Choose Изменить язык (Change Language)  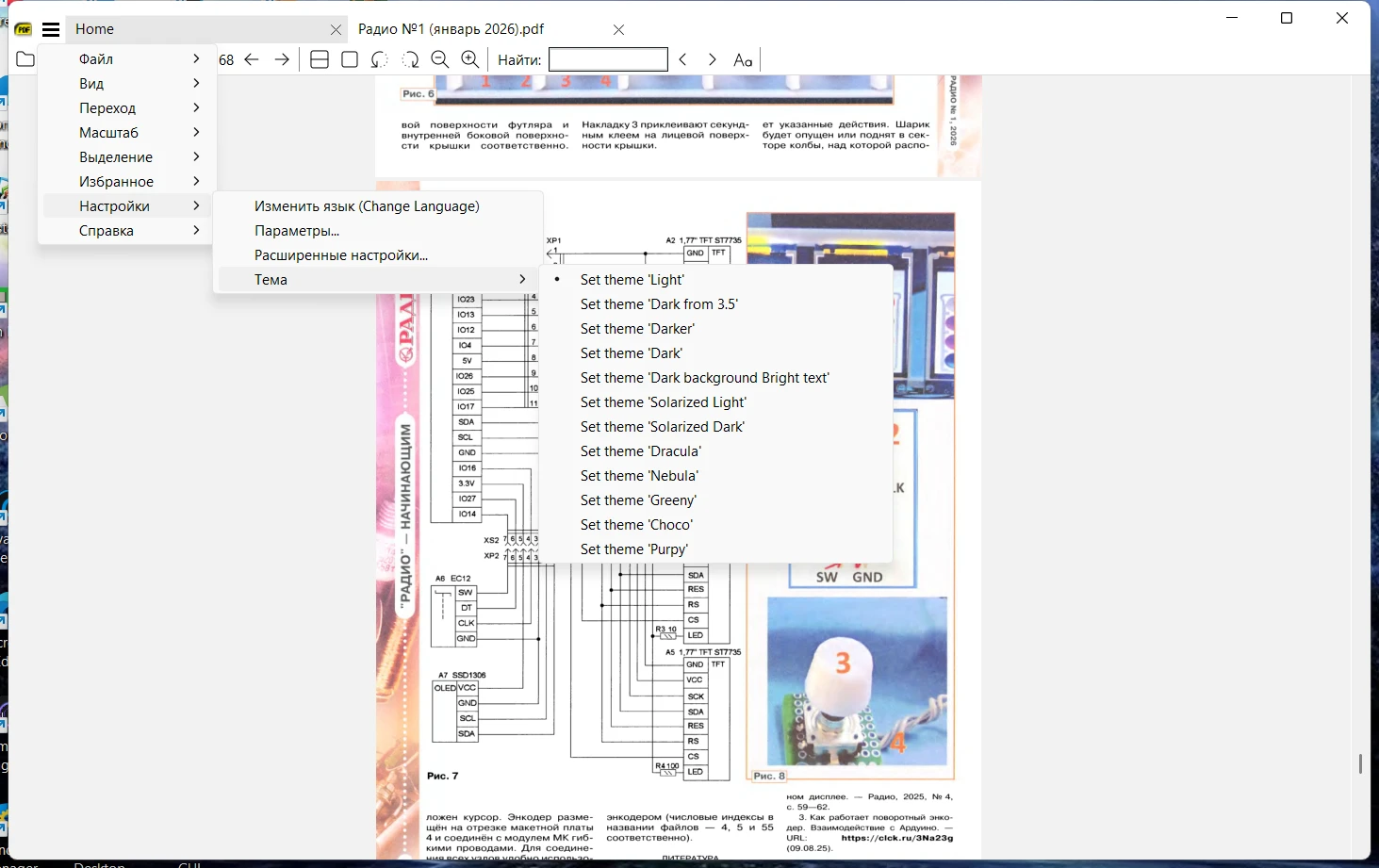(367, 206)
